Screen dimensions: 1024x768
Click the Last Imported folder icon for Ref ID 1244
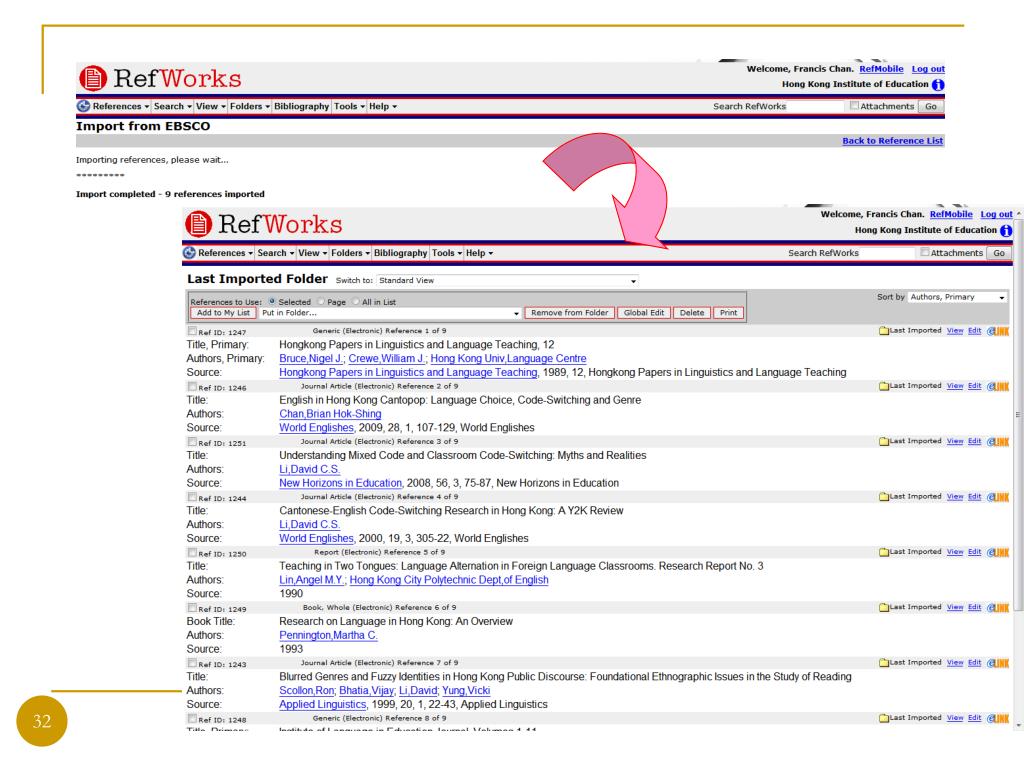coord(884,497)
